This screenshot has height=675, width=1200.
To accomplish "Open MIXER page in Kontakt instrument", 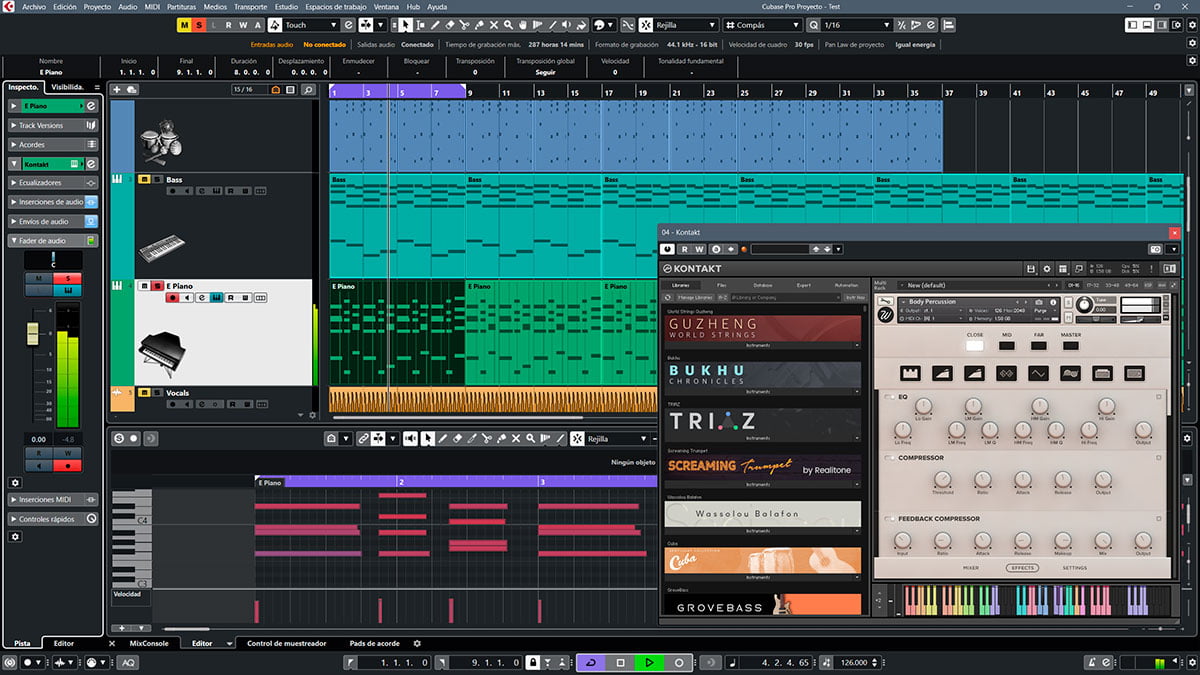I will 971,568.
